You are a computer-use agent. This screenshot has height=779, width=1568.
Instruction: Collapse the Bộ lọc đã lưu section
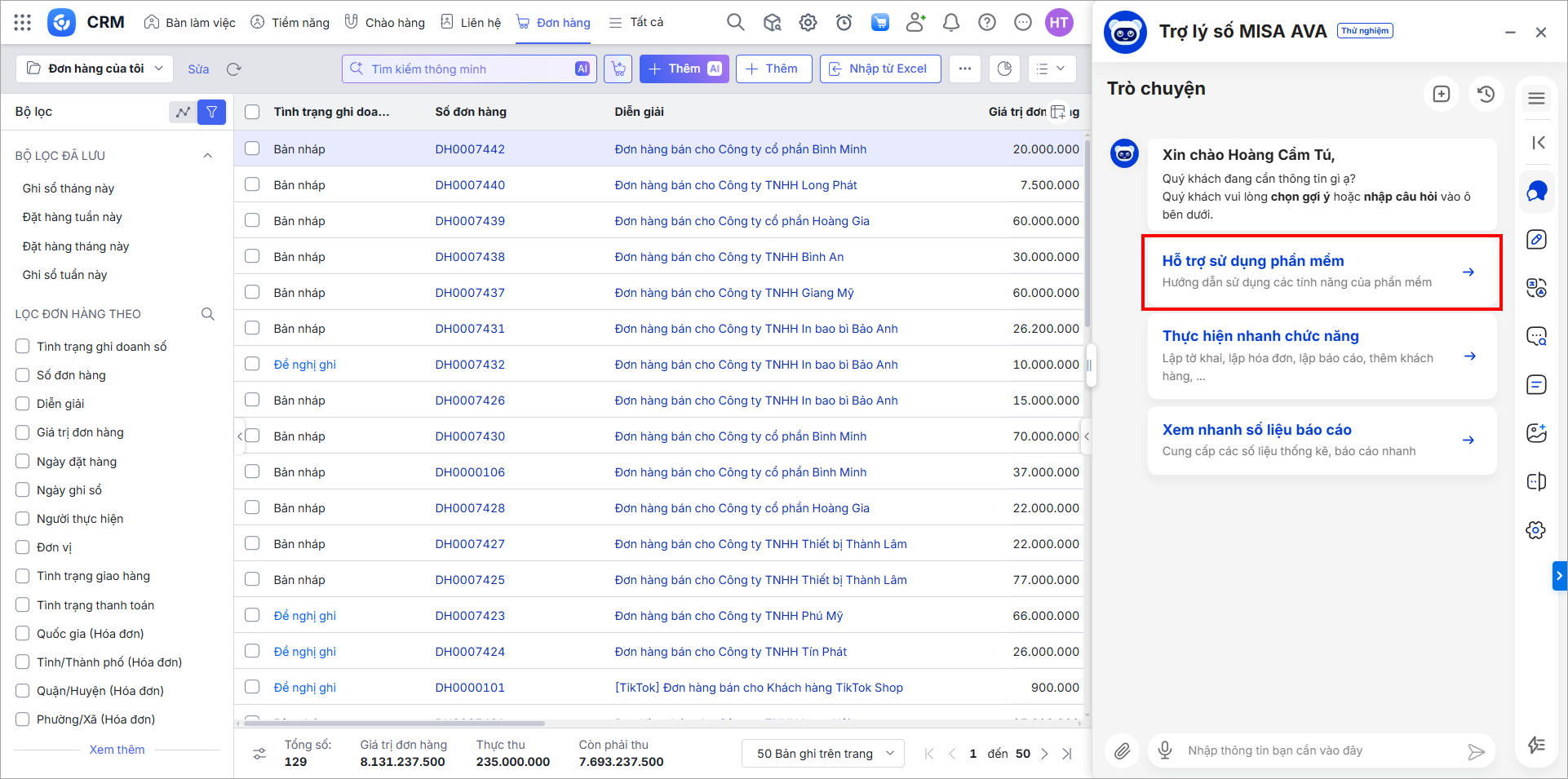pyautogui.click(x=207, y=156)
